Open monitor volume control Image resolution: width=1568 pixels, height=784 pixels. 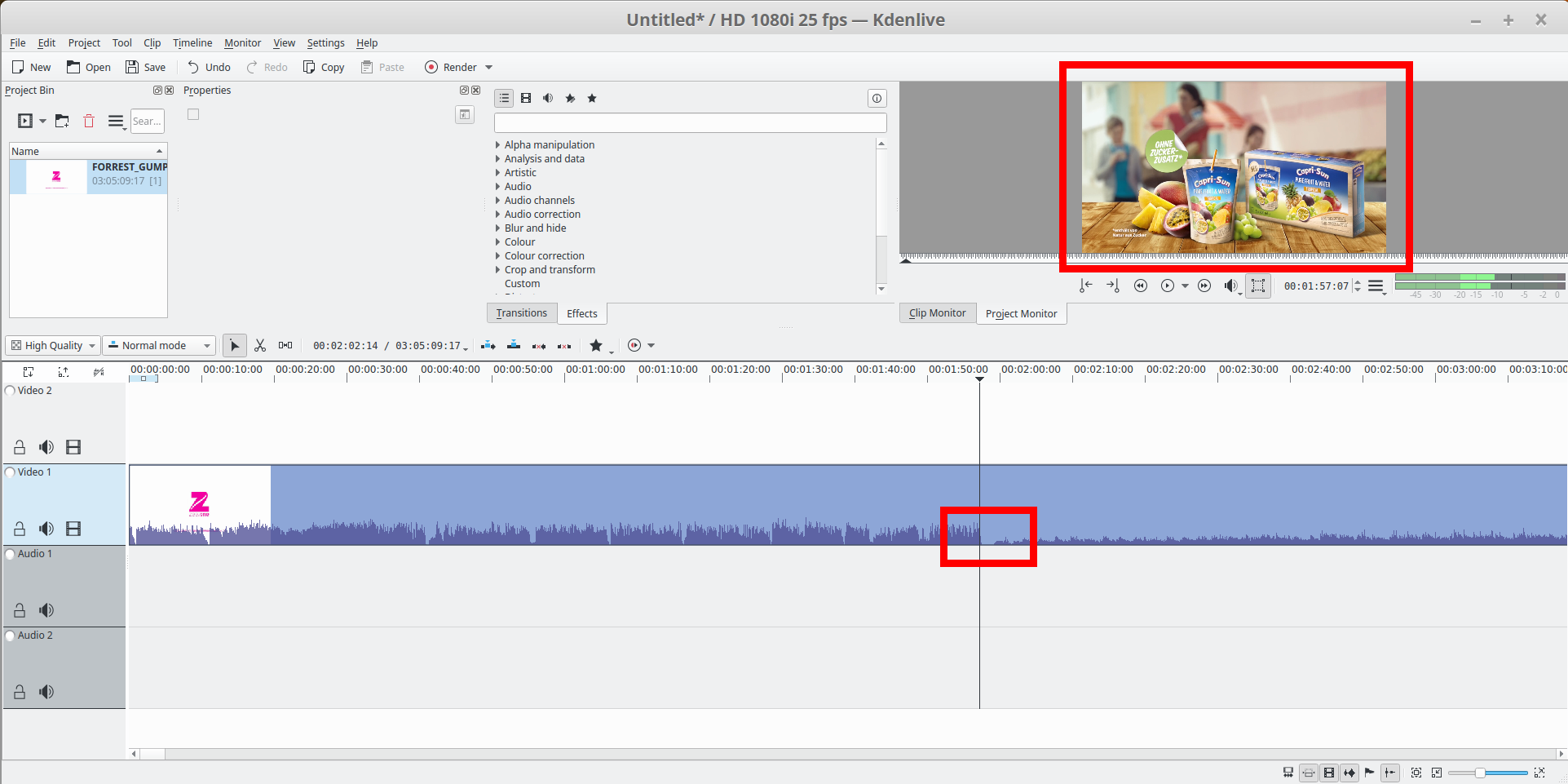coord(1231,286)
